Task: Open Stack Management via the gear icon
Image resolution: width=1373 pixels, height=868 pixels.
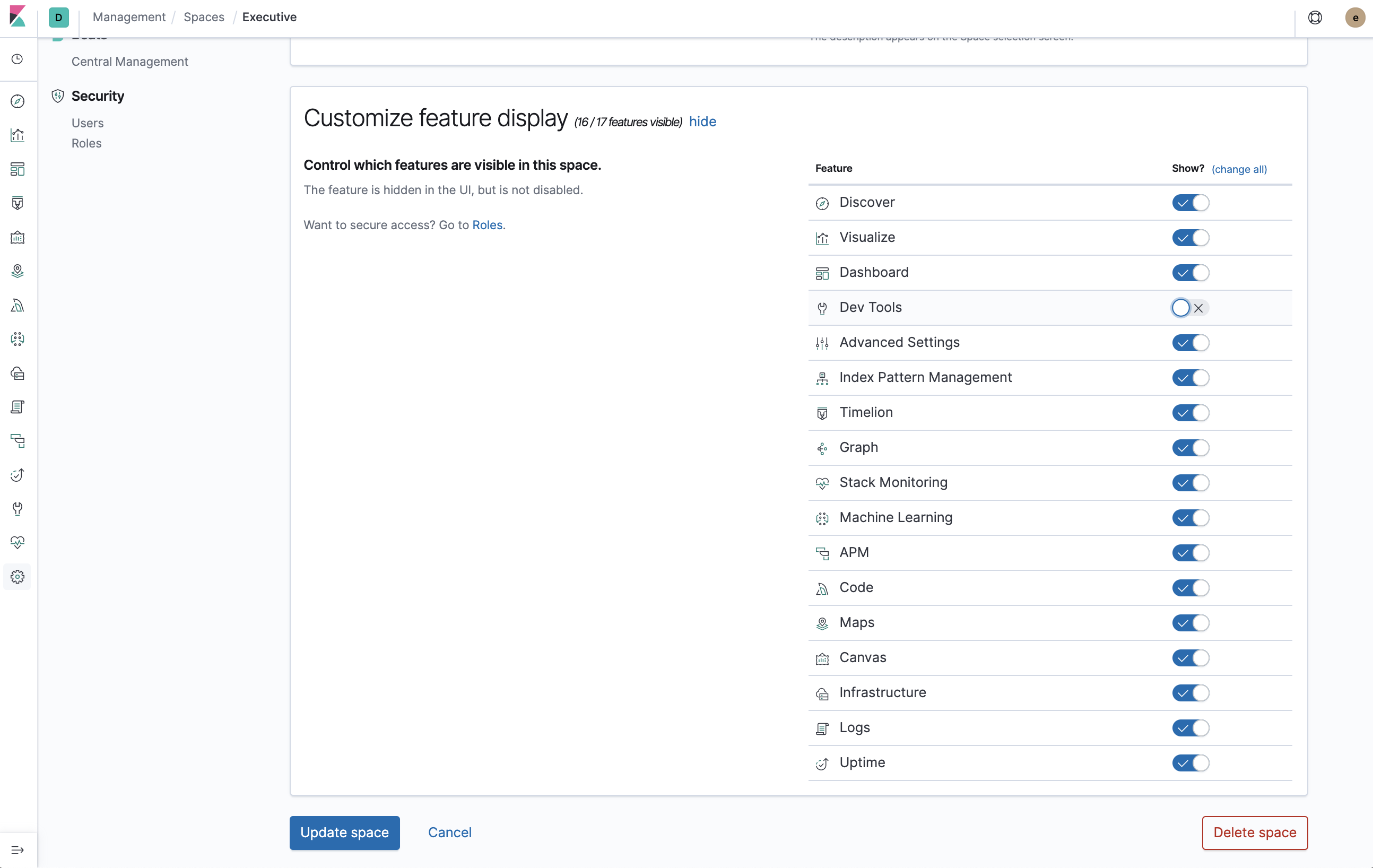Action: tap(17, 577)
